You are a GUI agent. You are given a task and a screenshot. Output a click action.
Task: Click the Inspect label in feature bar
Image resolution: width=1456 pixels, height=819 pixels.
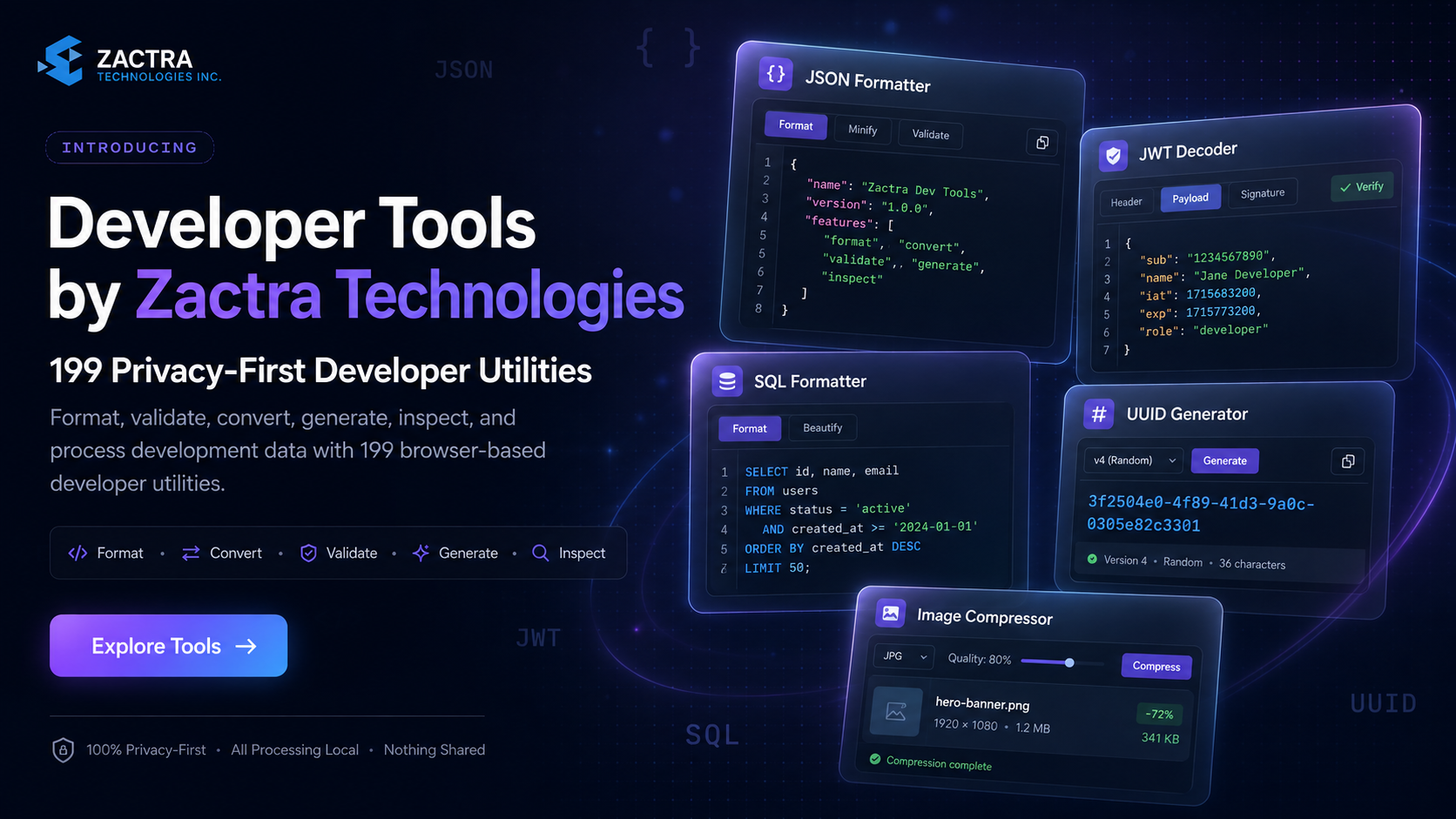(x=582, y=554)
